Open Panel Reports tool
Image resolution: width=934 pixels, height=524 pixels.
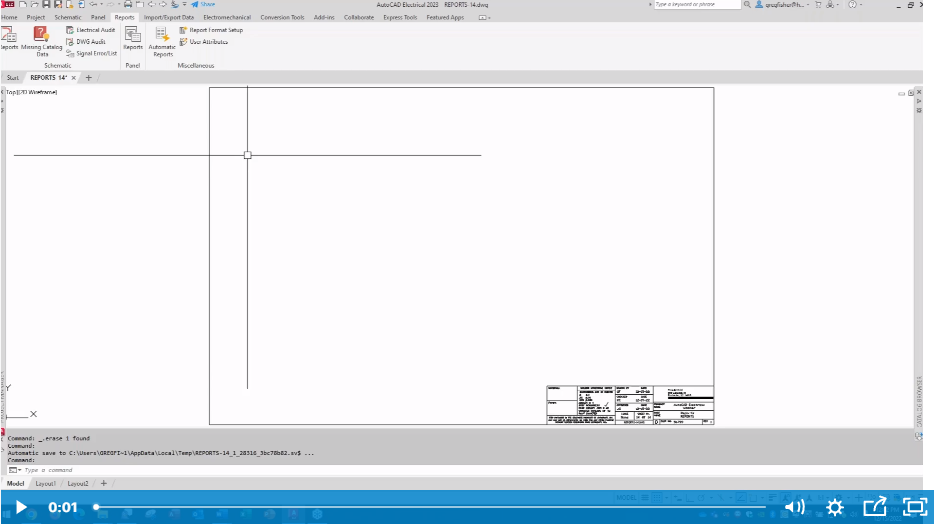tap(133, 38)
